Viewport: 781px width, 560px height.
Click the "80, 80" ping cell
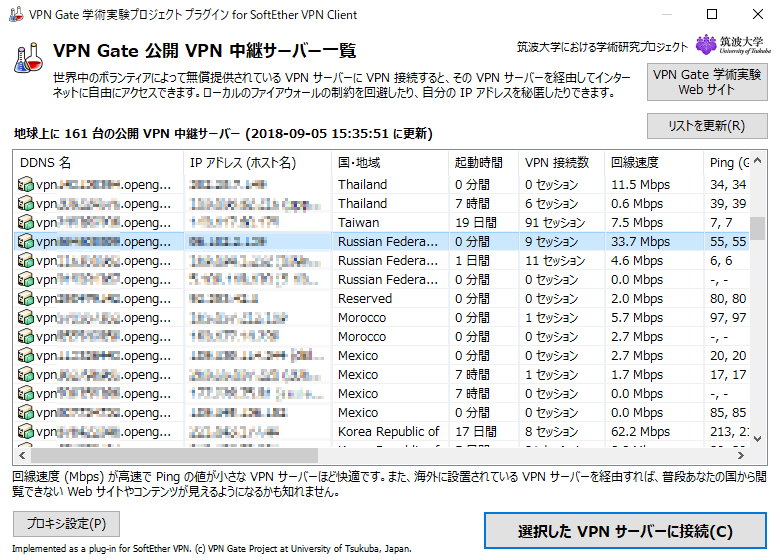pyautogui.click(x=728, y=298)
